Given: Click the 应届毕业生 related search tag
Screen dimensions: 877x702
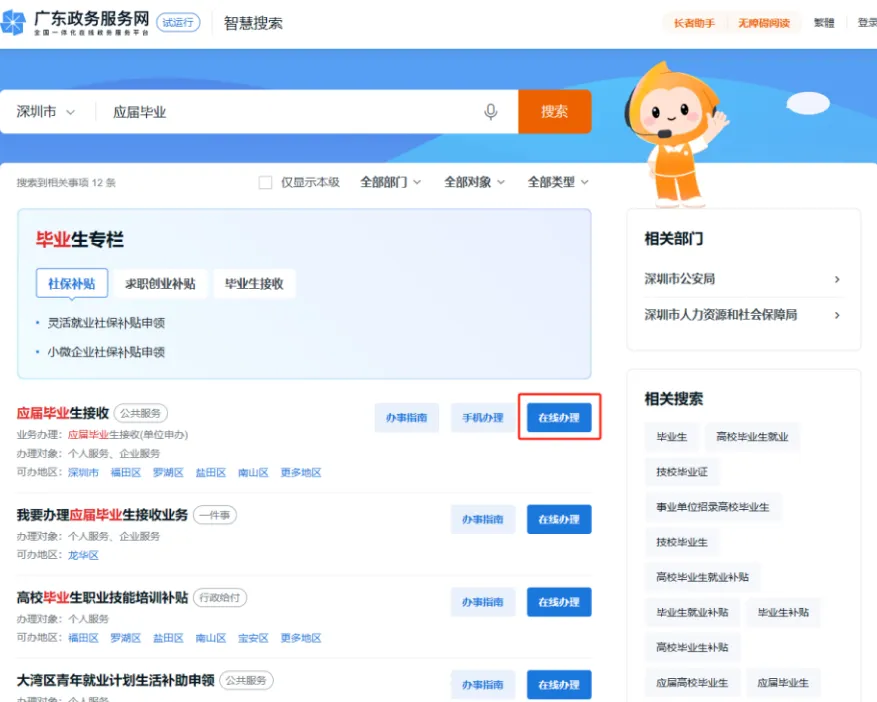Looking at the screenshot, I should point(784,683).
